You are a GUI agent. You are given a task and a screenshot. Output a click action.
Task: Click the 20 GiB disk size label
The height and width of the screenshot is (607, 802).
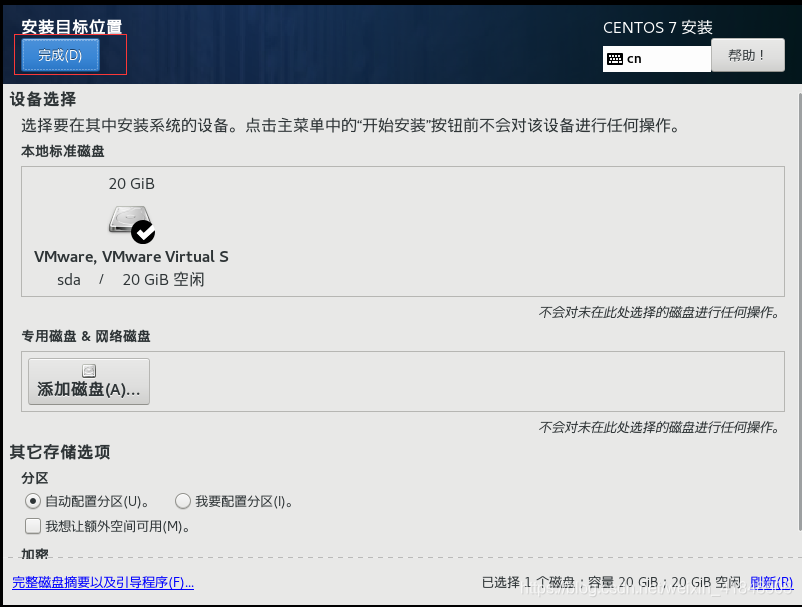click(x=131, y=184)
